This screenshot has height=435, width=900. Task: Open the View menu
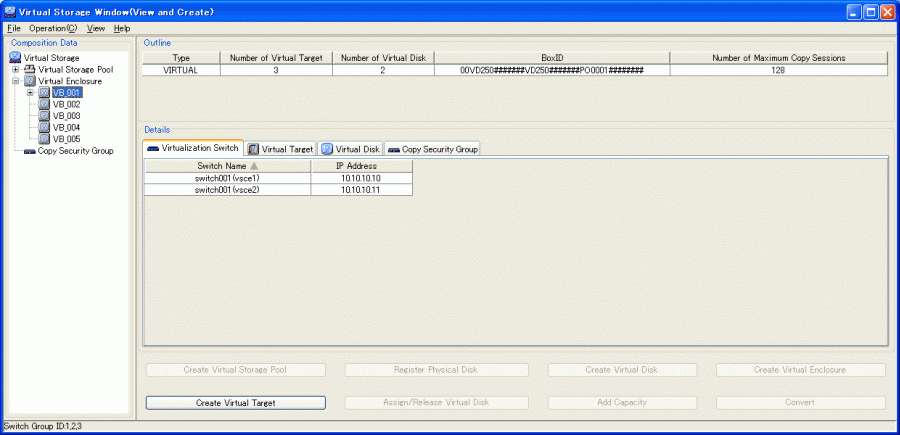(x=96, y=28)
